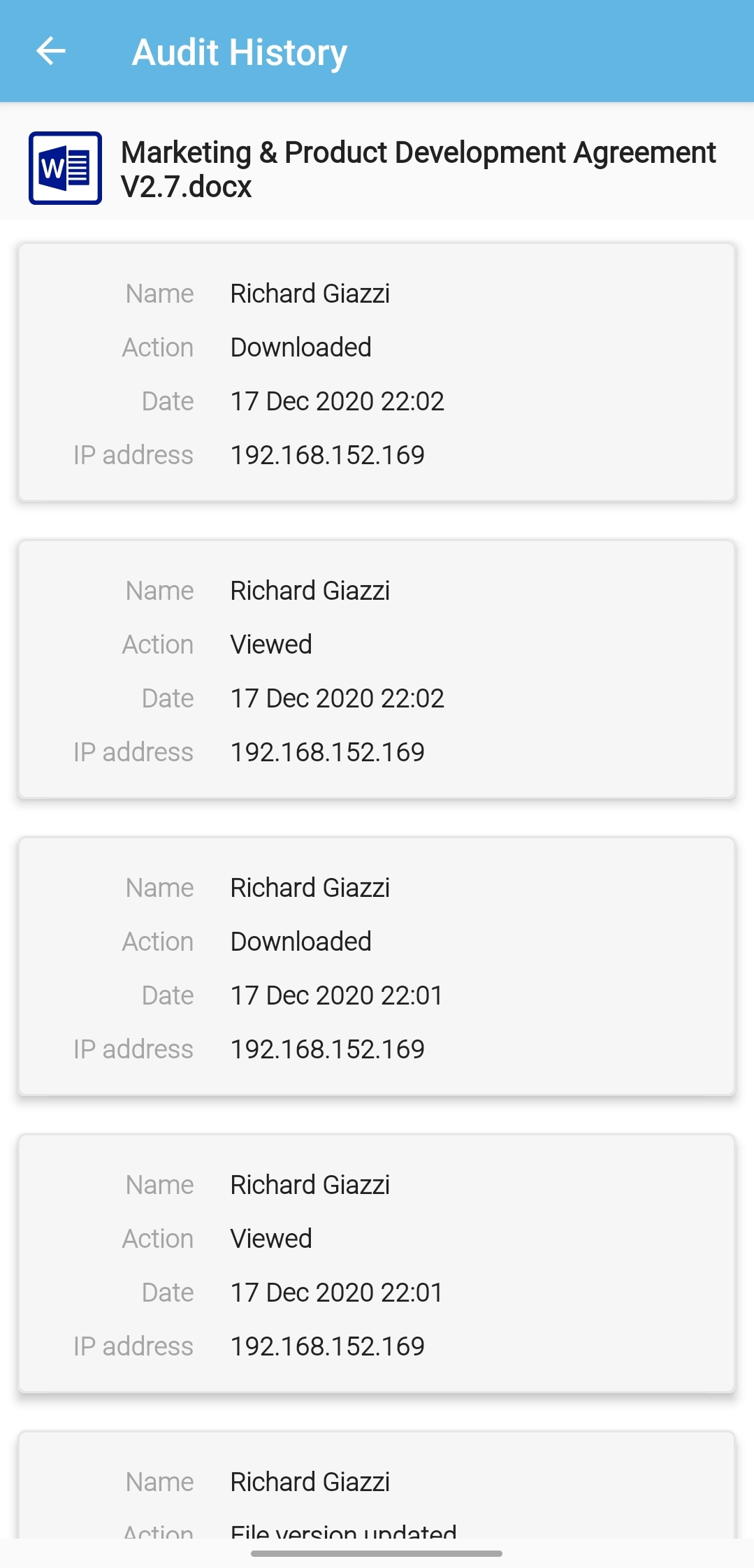This screenshot has width=754, height=1568.
Task: Tap Richard Giazzi name in the second entry
Action: [310, 591]
